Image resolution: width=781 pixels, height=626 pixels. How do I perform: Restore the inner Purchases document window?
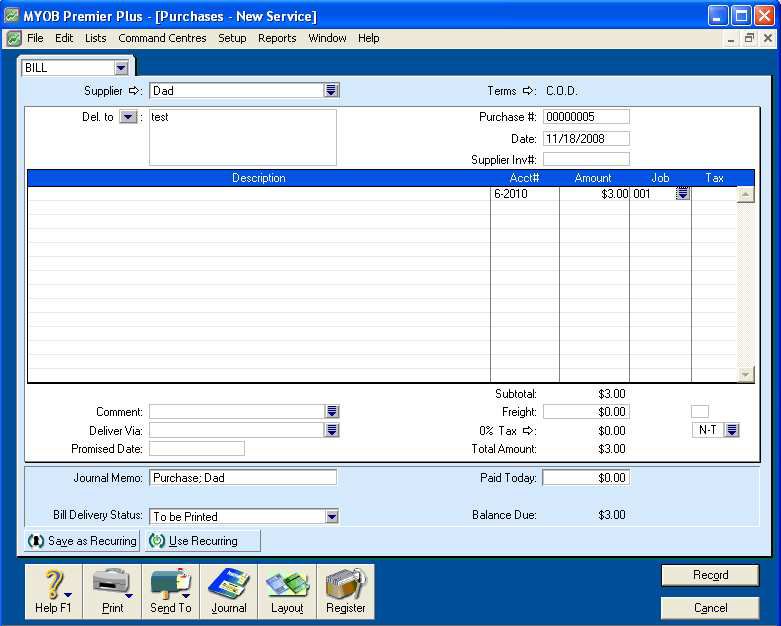coord(749,38)
